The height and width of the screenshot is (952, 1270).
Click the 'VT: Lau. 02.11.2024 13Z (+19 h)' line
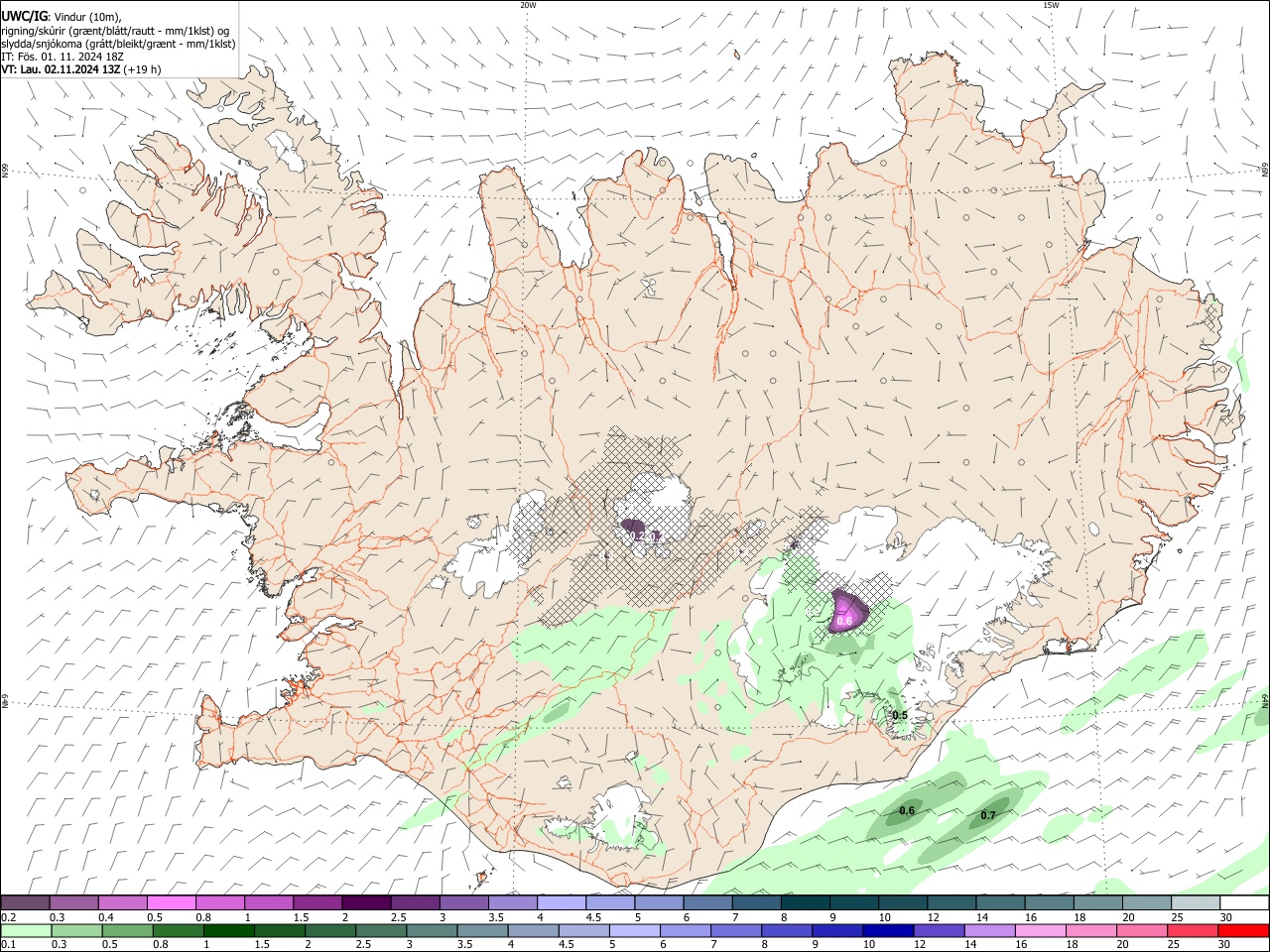point(81,69)
